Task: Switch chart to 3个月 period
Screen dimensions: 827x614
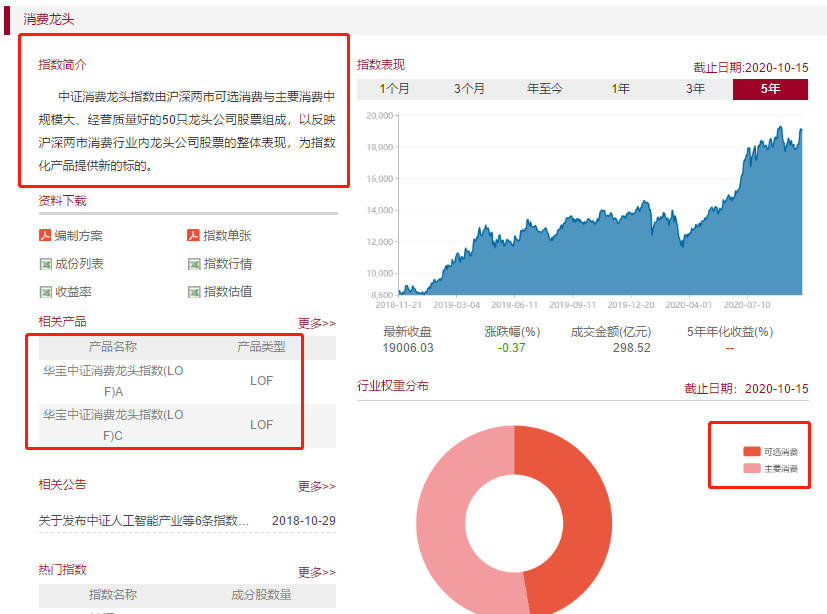Action: (469, 89)
